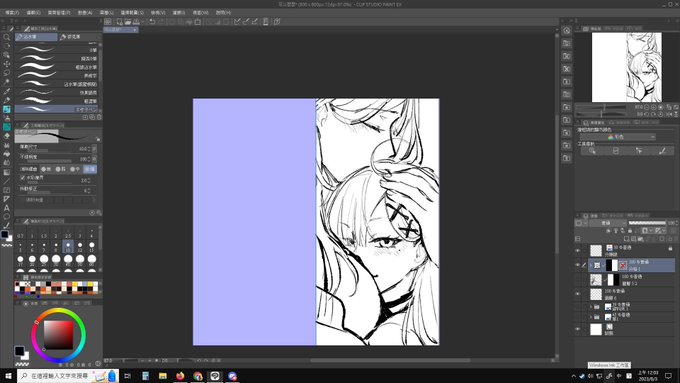Click Navigator zoom in icon
The height and width of the screenshot is (383, 680).
click(653, 107)
